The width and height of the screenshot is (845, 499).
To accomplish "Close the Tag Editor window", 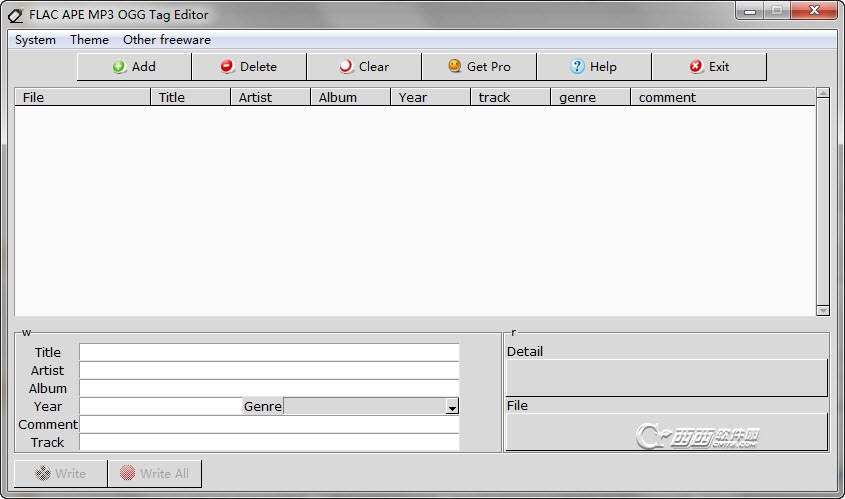I will tap(814, 10).
